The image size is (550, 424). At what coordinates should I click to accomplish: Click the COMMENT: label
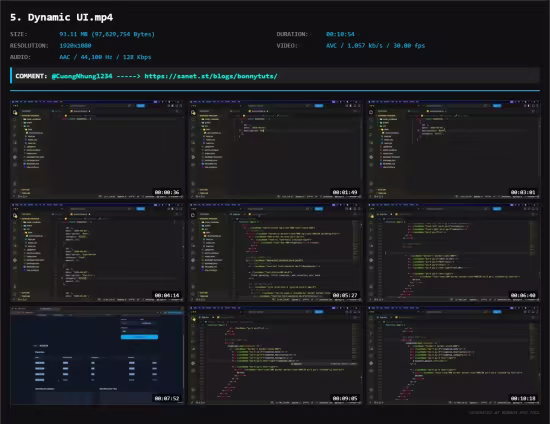(x=31, y=76)
